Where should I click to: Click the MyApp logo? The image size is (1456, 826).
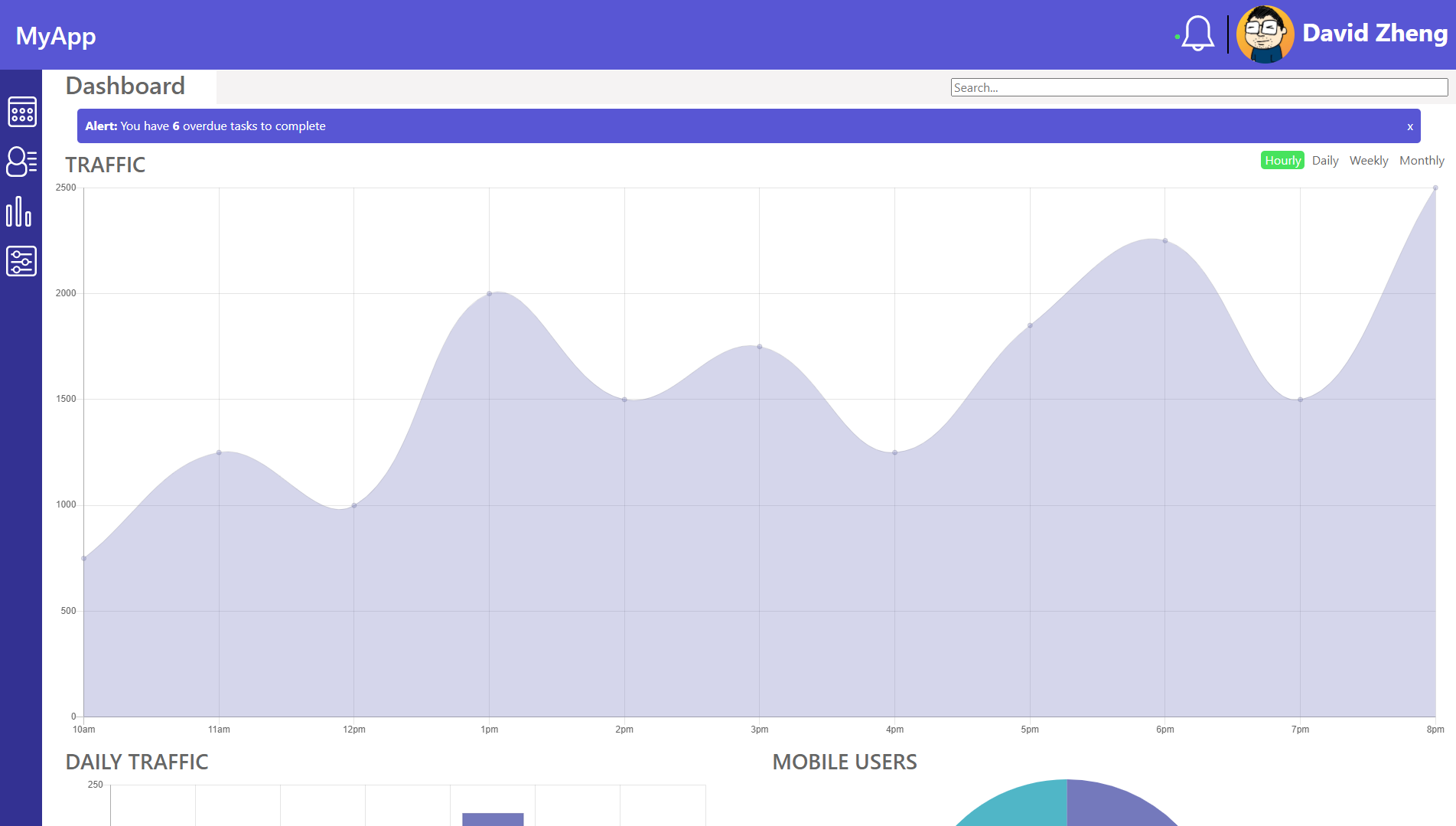click(56, 36)
